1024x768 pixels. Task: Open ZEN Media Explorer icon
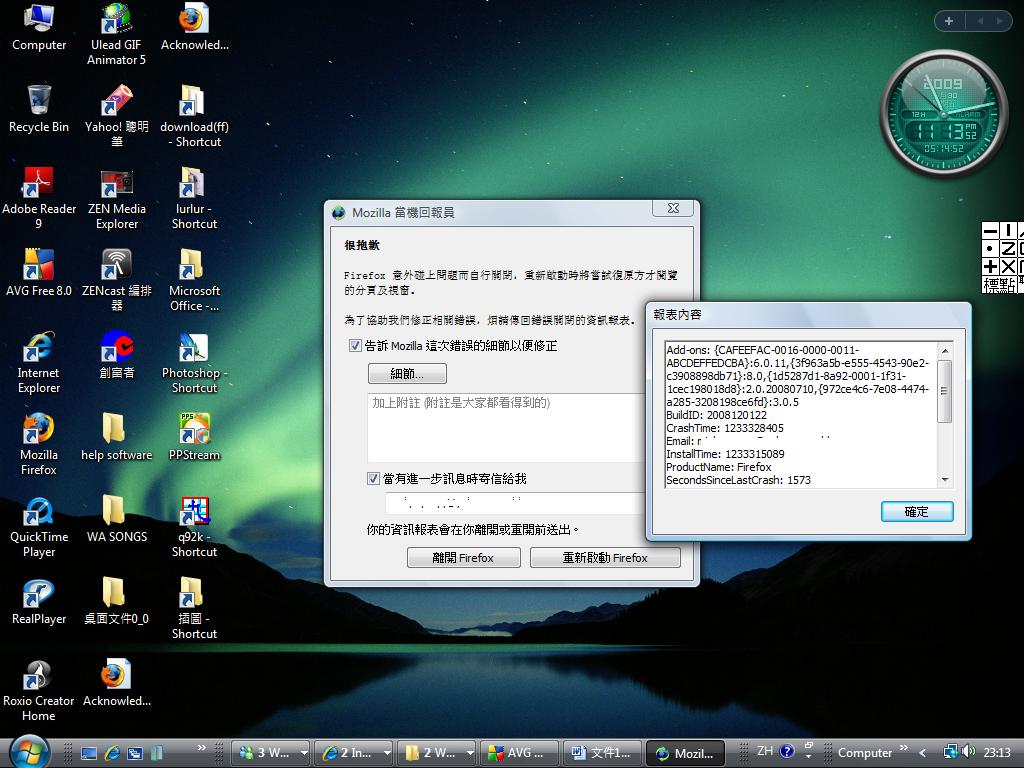coord(116,199)
